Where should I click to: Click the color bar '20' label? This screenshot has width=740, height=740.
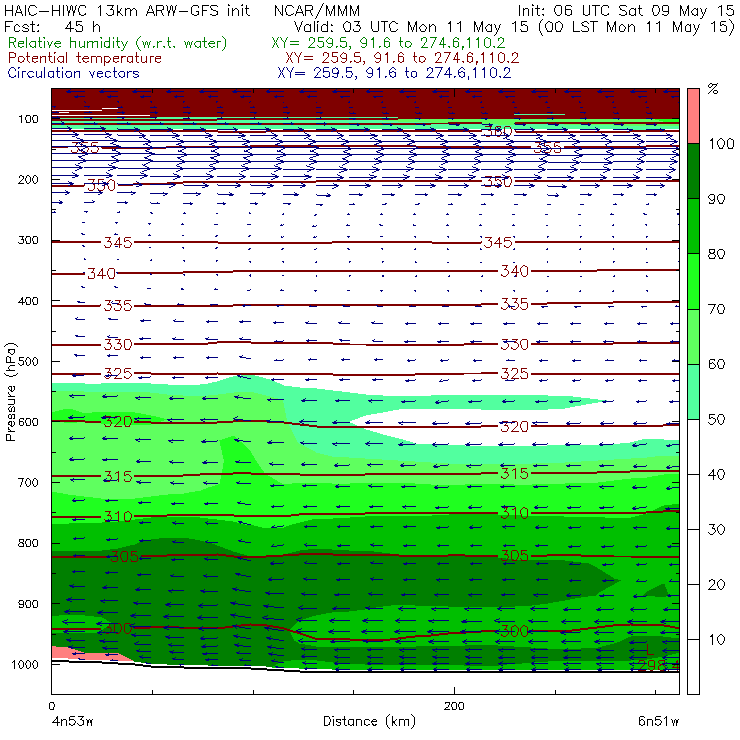pos(717,585)
